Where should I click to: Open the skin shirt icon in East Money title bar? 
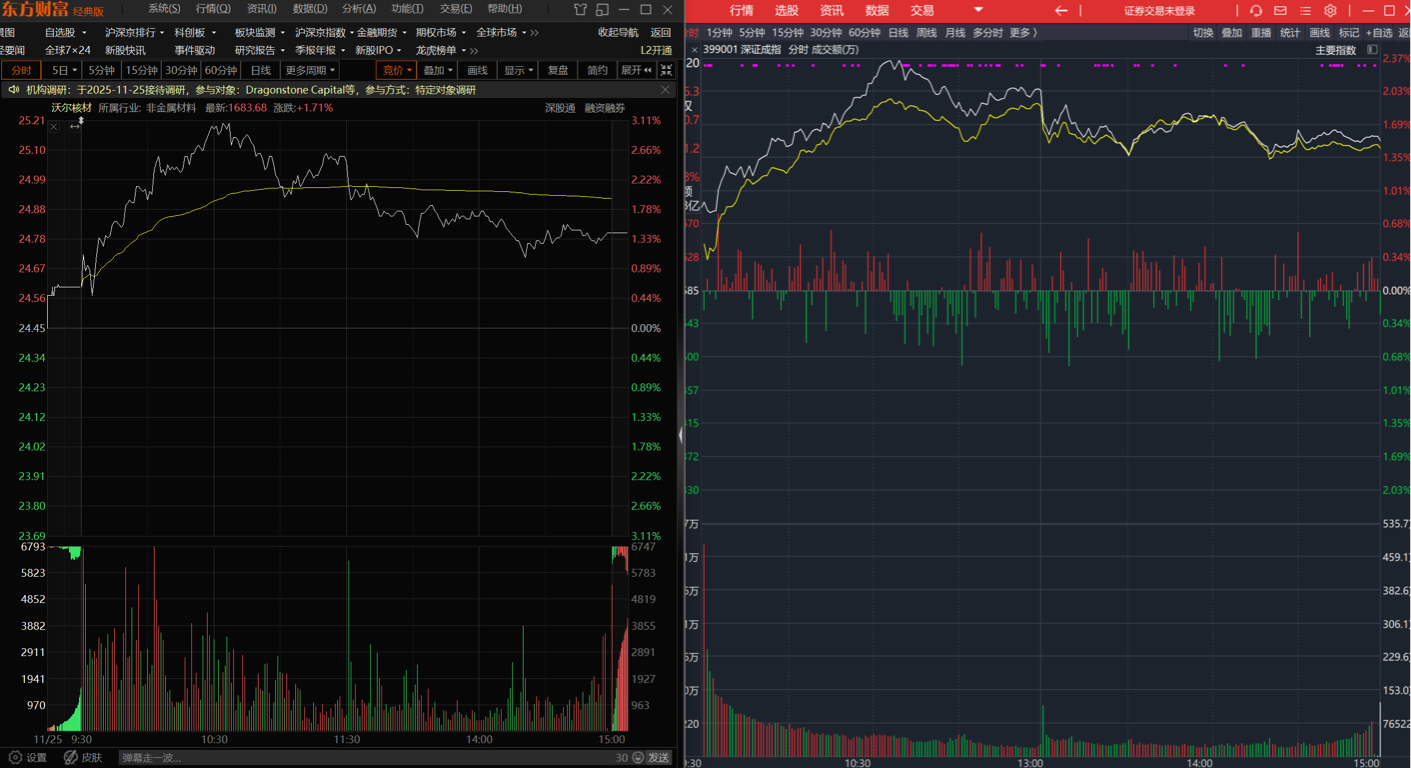click(x=581, y=10)
